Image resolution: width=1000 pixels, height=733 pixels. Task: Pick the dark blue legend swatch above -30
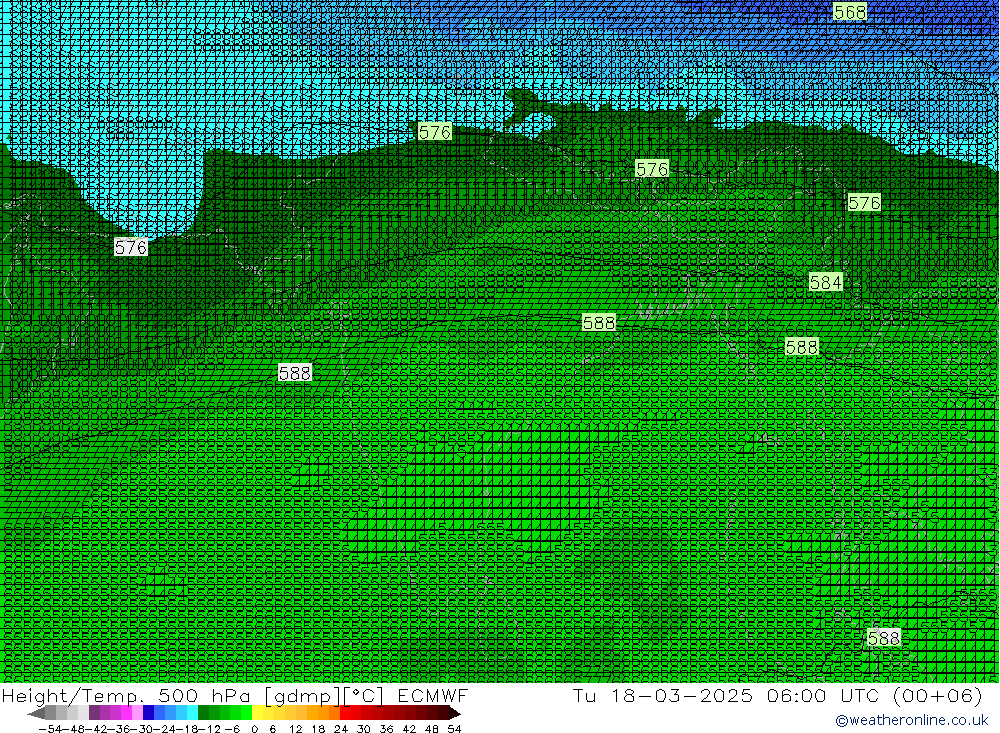click(149, 713)
